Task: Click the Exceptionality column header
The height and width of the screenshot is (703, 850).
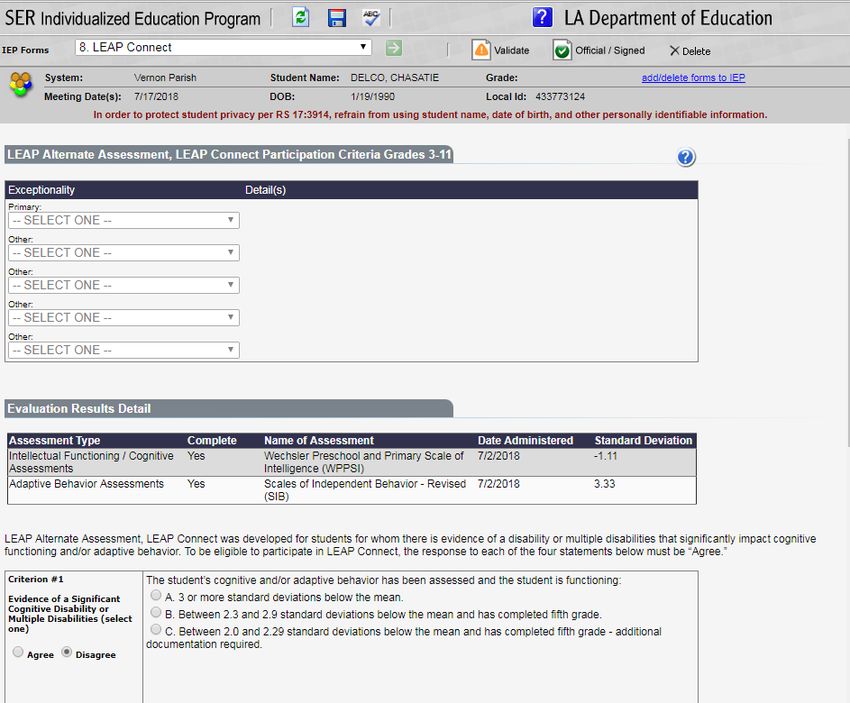Action: pyautogui.click(x=41, y=190)
